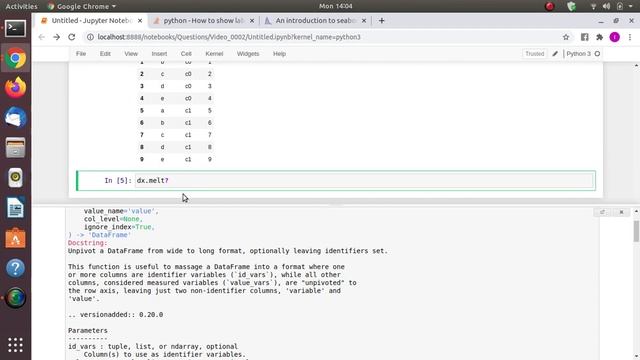The width and height of the screenshot is (640, 360).
Task: Switch to the python How to show tab
Action: pyautogui.click(x=203, y=20)
